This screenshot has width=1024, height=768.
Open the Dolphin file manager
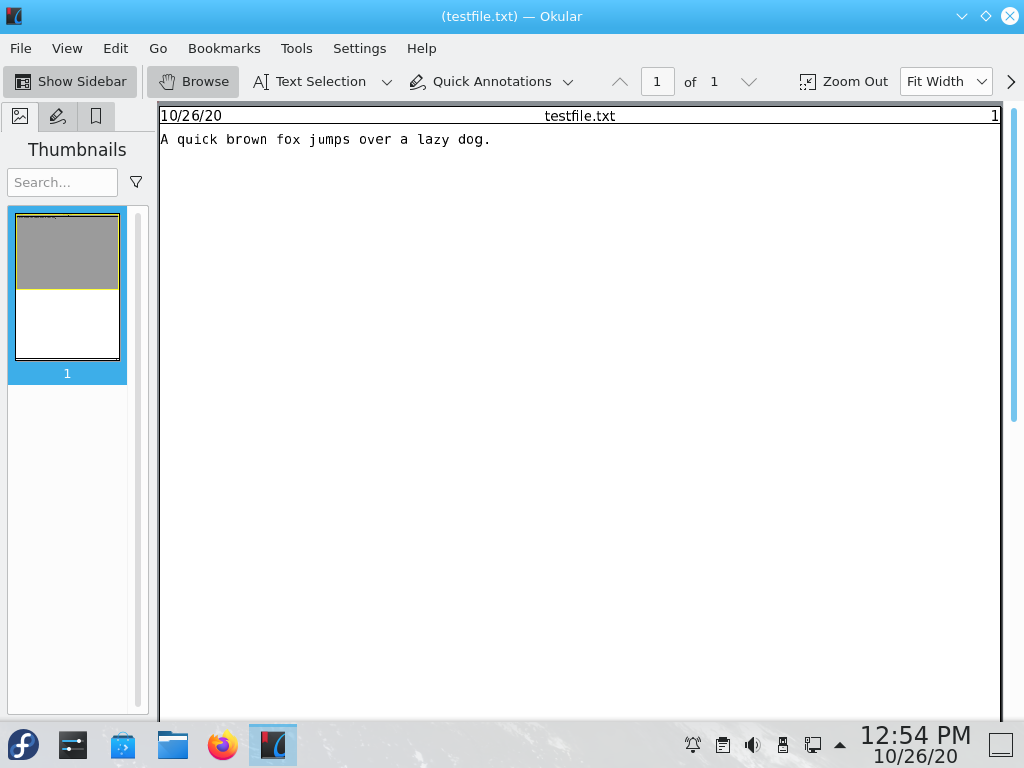click(173, 745)
